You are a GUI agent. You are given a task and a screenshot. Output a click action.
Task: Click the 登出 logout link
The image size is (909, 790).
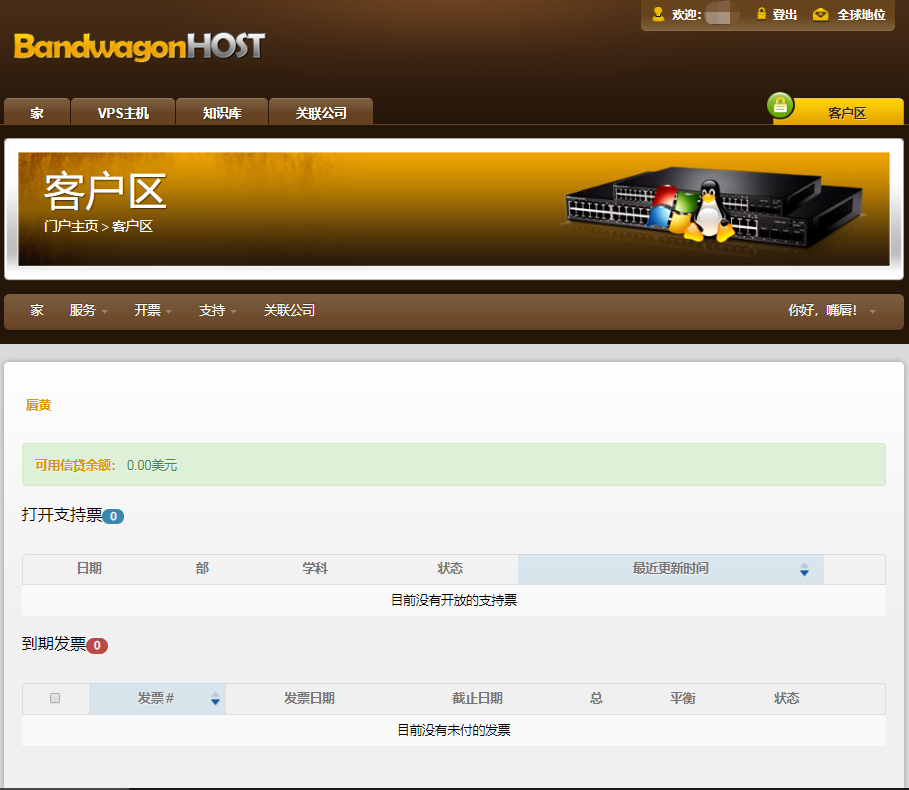pos(785,15)
